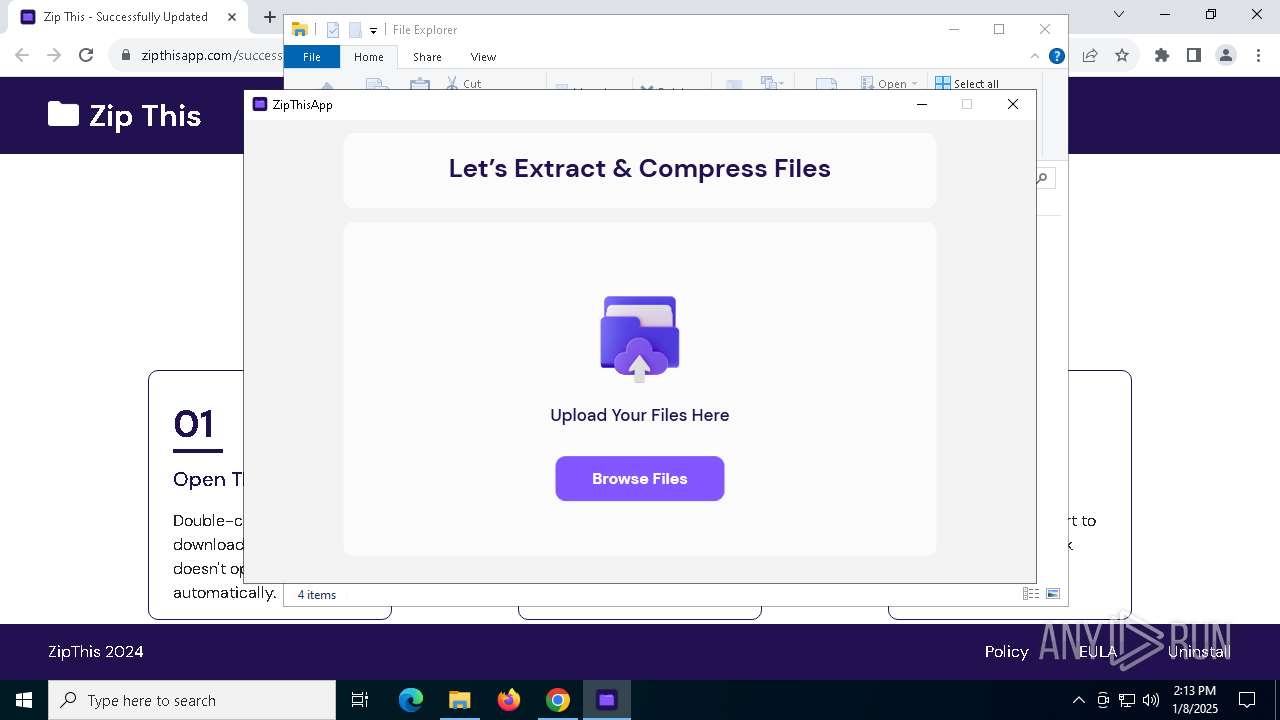
Task: Toggle Chrome side panel icon
Action: pos(1194,56)
